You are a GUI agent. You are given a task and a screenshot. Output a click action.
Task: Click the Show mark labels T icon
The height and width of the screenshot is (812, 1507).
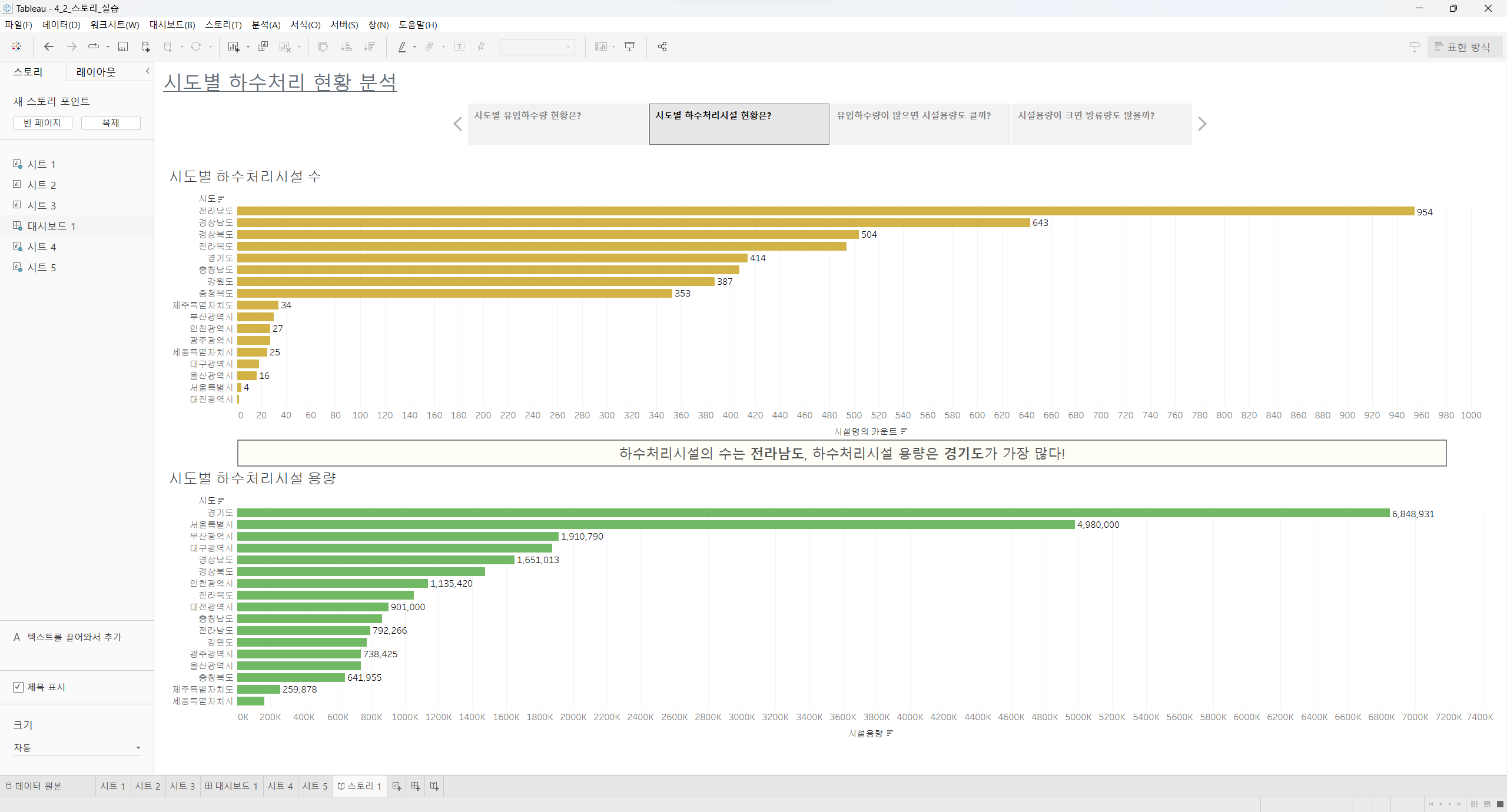460,46
